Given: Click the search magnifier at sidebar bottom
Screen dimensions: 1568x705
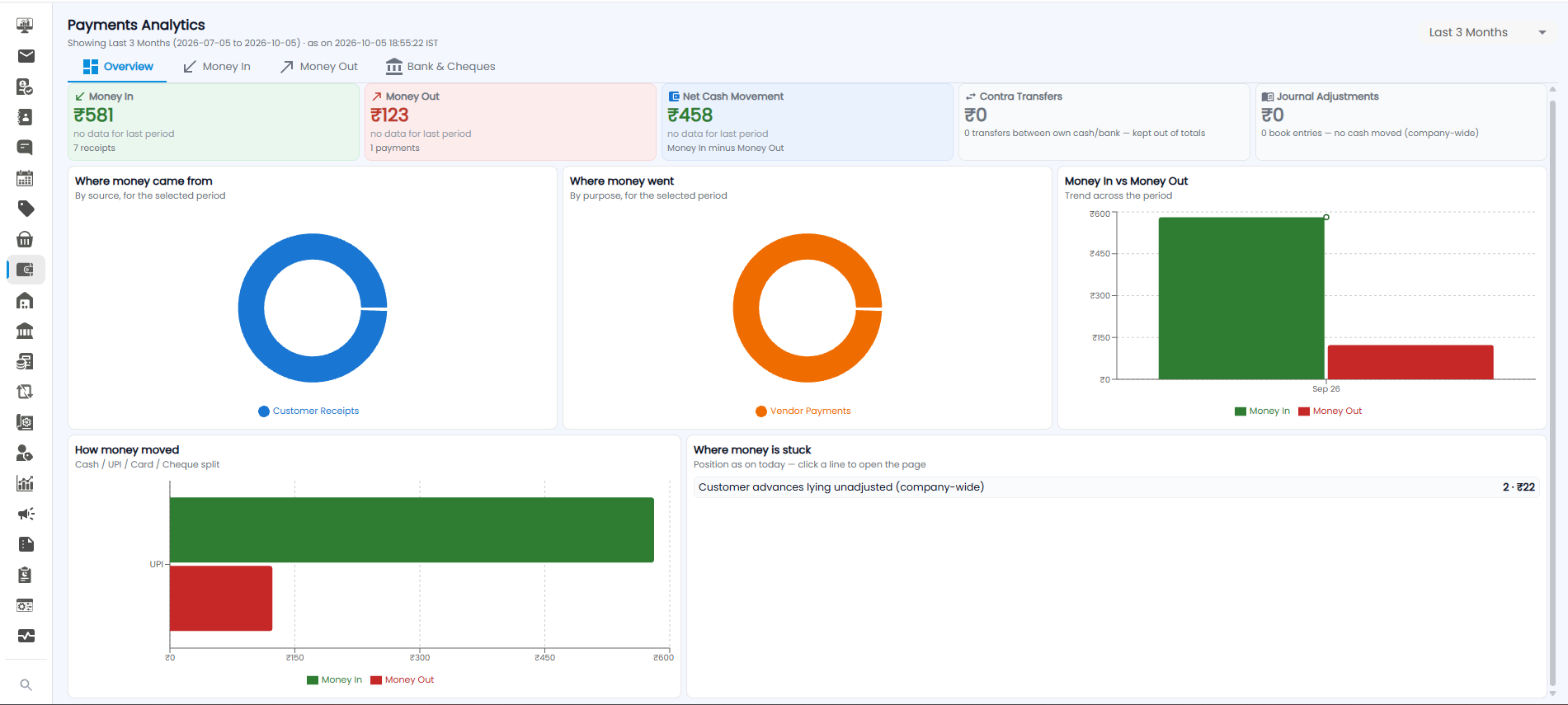Looking at the screenshot, I should coord(26,684).
